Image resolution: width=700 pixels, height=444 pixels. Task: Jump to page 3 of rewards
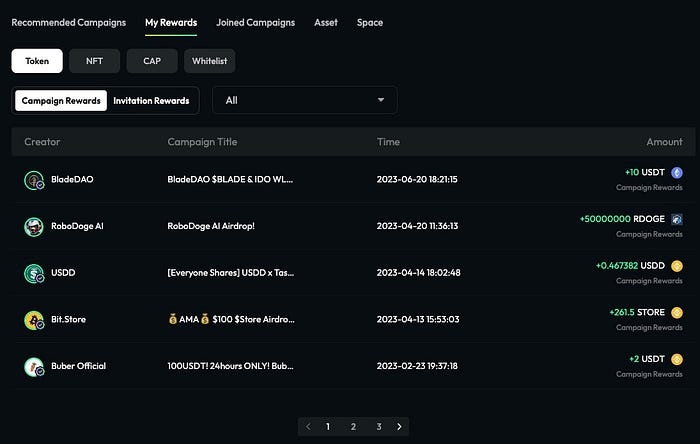tap(379, 426)
